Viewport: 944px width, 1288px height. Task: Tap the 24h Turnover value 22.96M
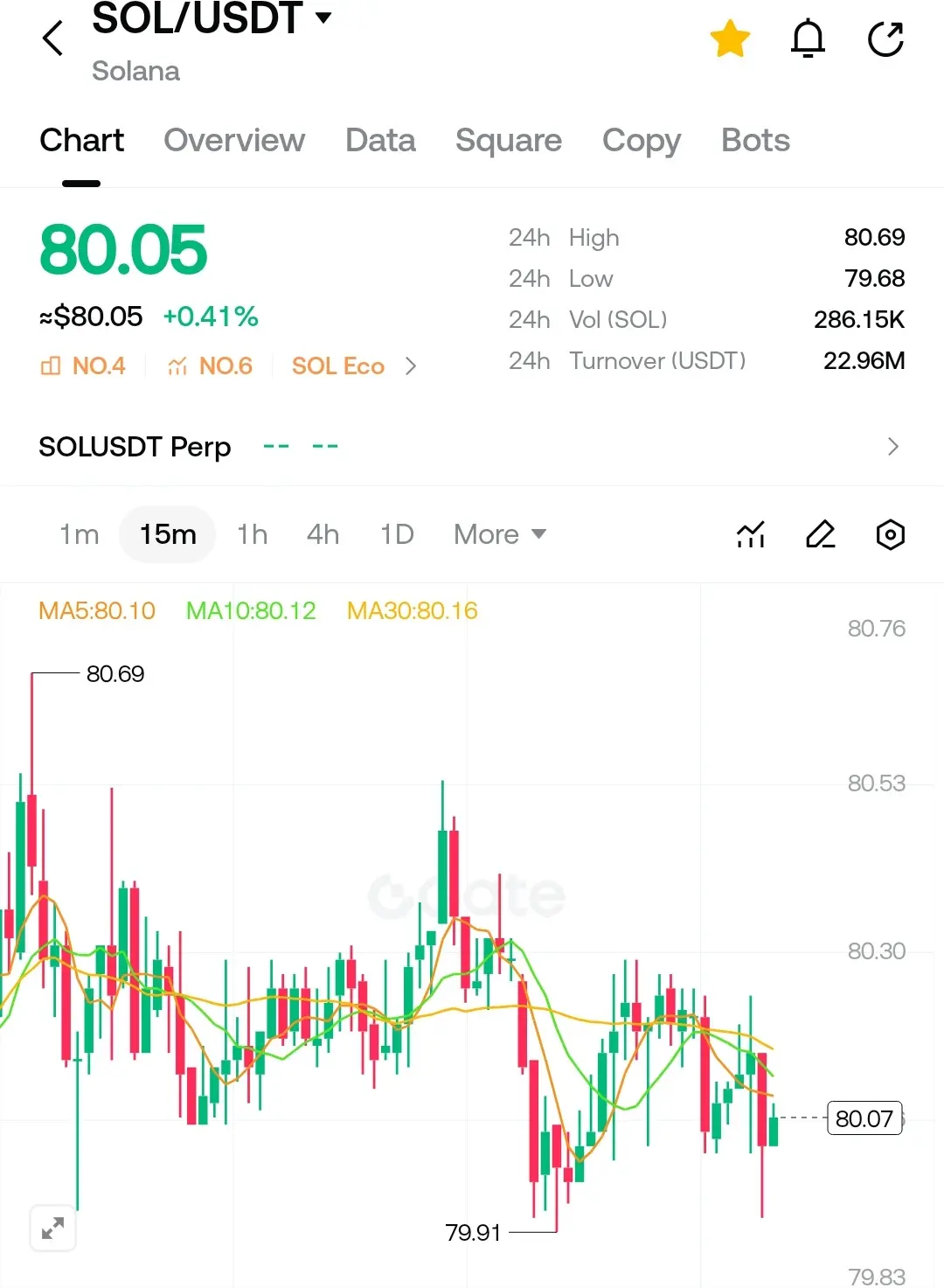(864, 360)
